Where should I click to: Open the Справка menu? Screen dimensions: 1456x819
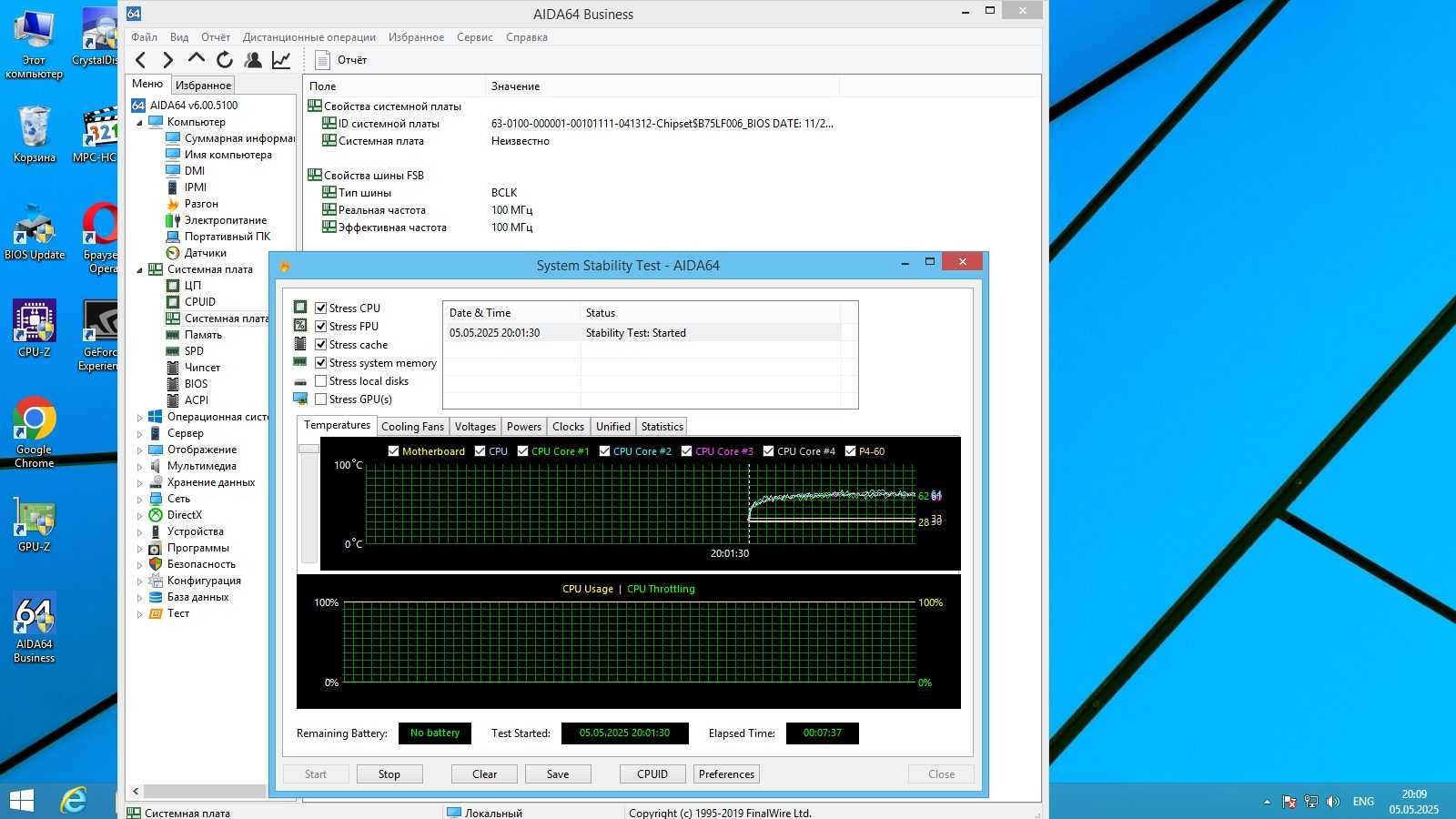526,37
